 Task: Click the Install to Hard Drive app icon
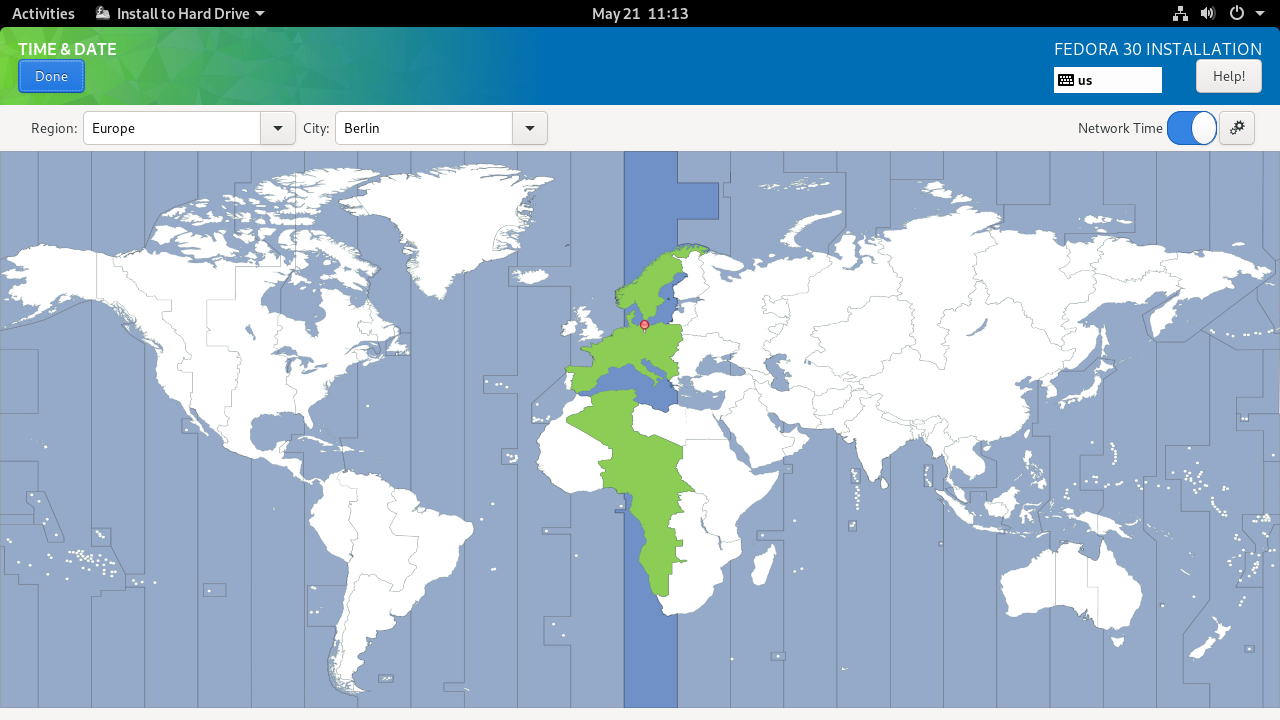click(x=103, y=13)
